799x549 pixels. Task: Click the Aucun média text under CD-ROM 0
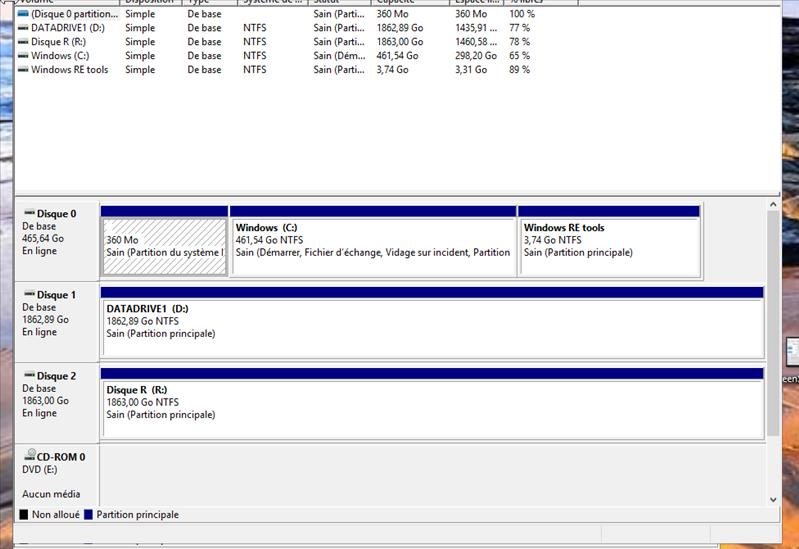pos(51,494)
